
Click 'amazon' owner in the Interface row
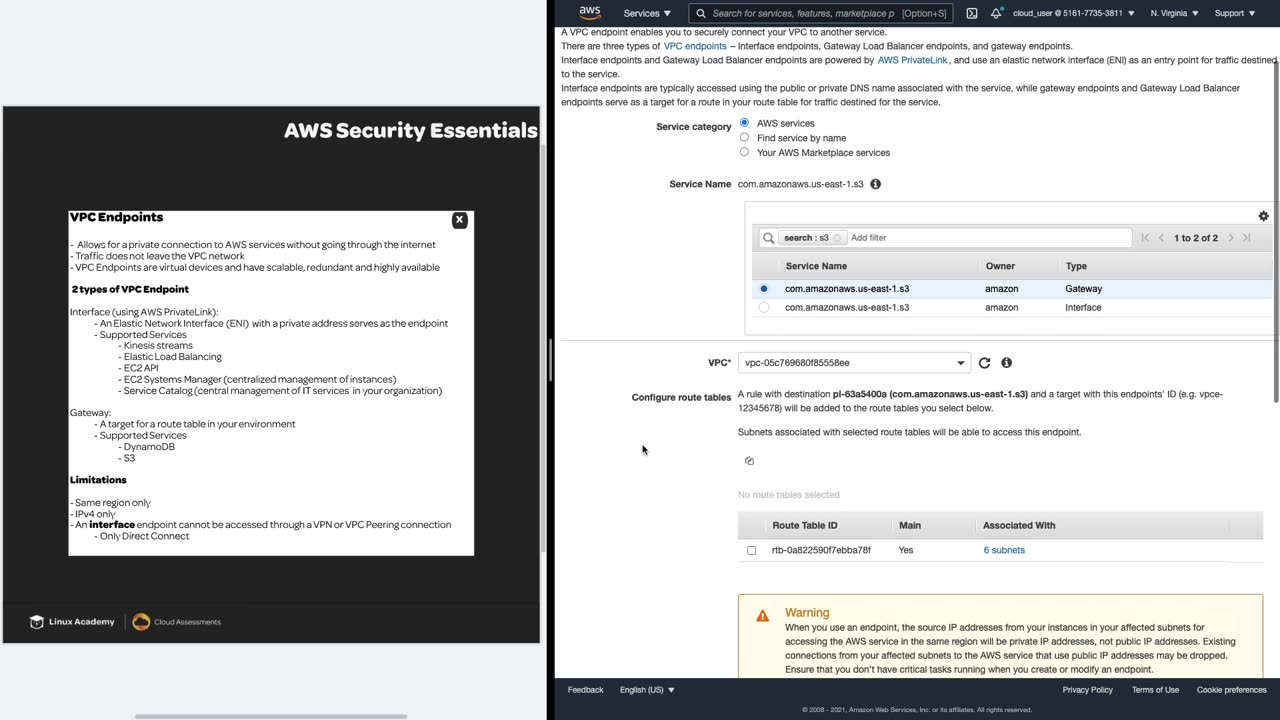(1001, 308)
